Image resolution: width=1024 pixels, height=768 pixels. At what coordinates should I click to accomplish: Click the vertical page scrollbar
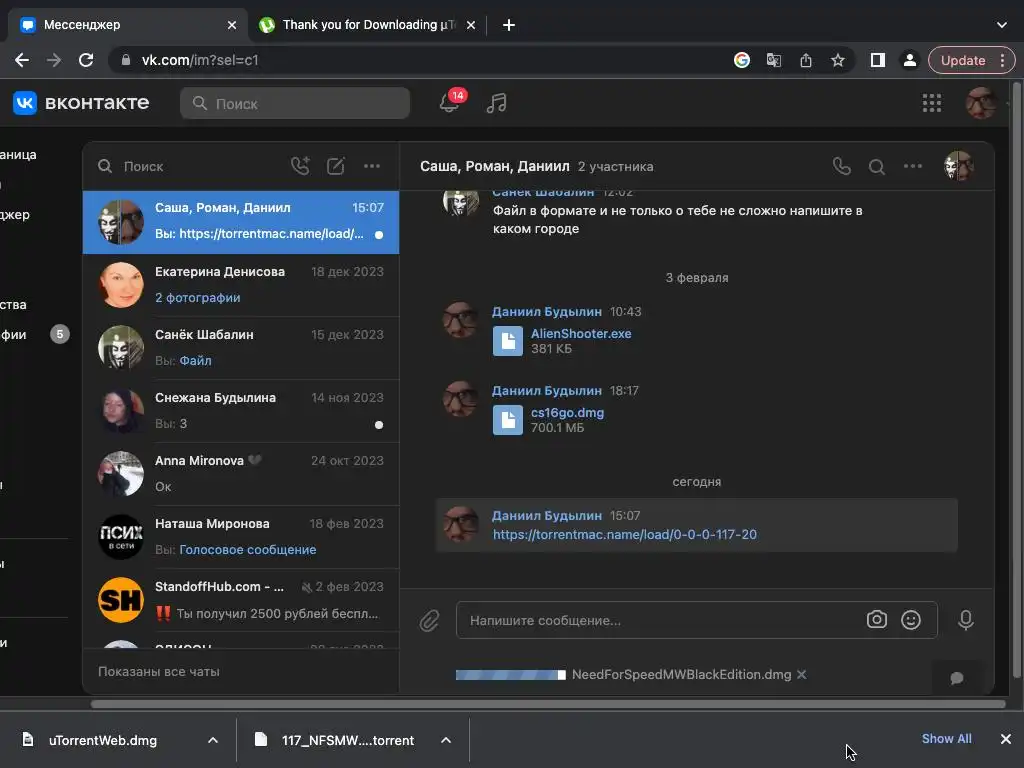click(1016, 379)
